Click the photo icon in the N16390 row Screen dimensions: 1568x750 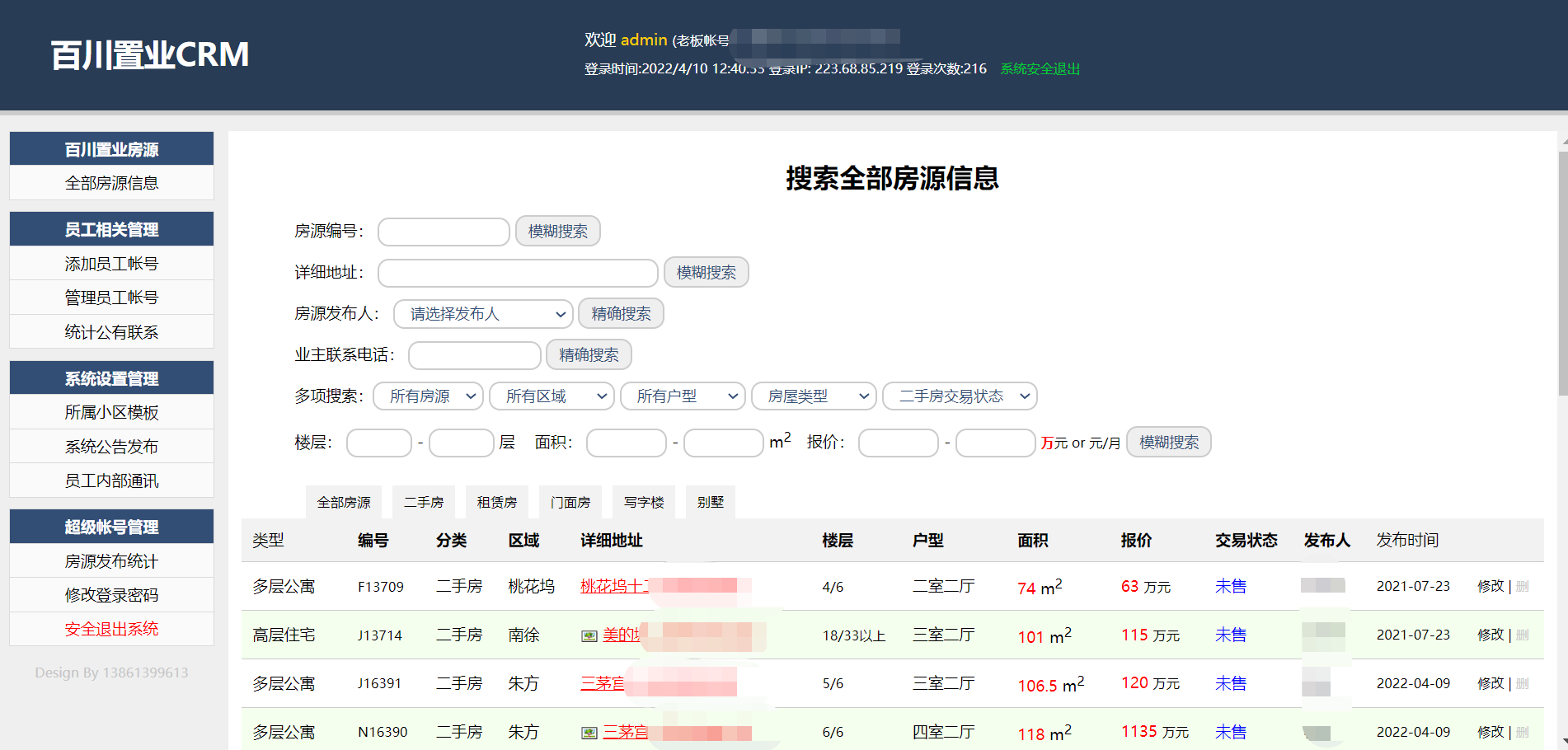589,733
